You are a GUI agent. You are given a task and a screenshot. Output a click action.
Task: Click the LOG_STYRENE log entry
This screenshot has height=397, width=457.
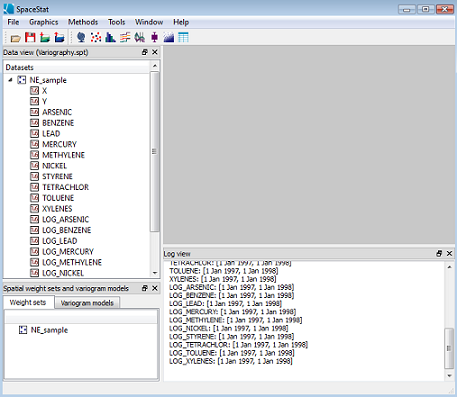[232, 336]
